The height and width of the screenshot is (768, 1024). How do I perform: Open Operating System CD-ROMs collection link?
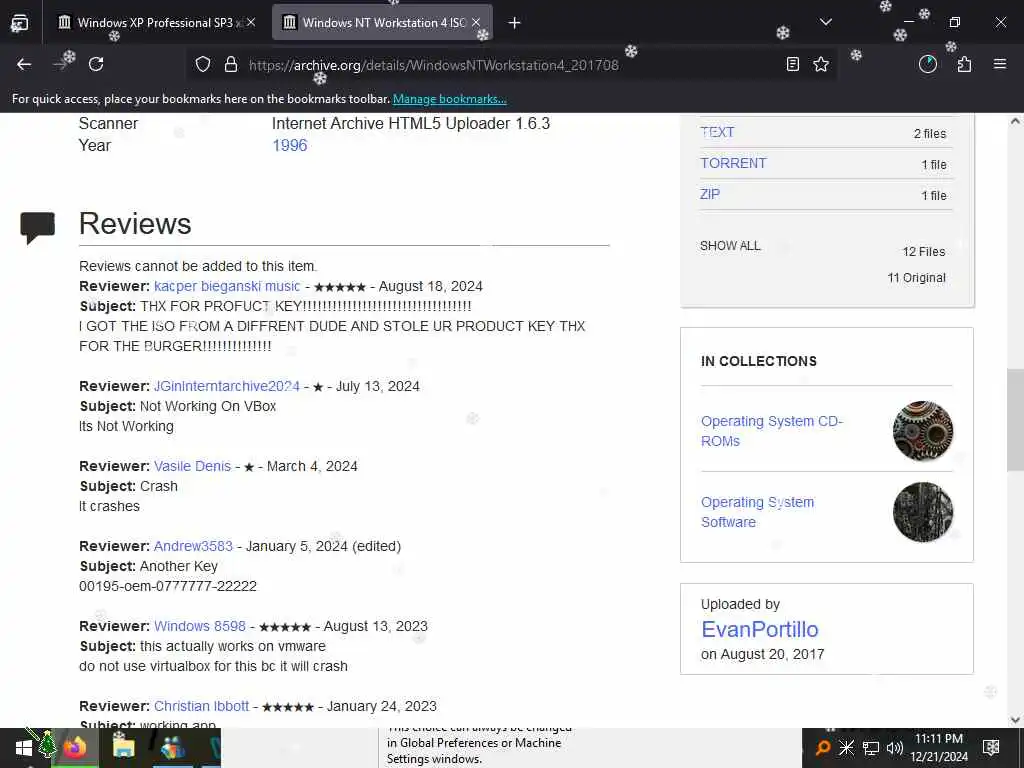click(x=772, y=431)
